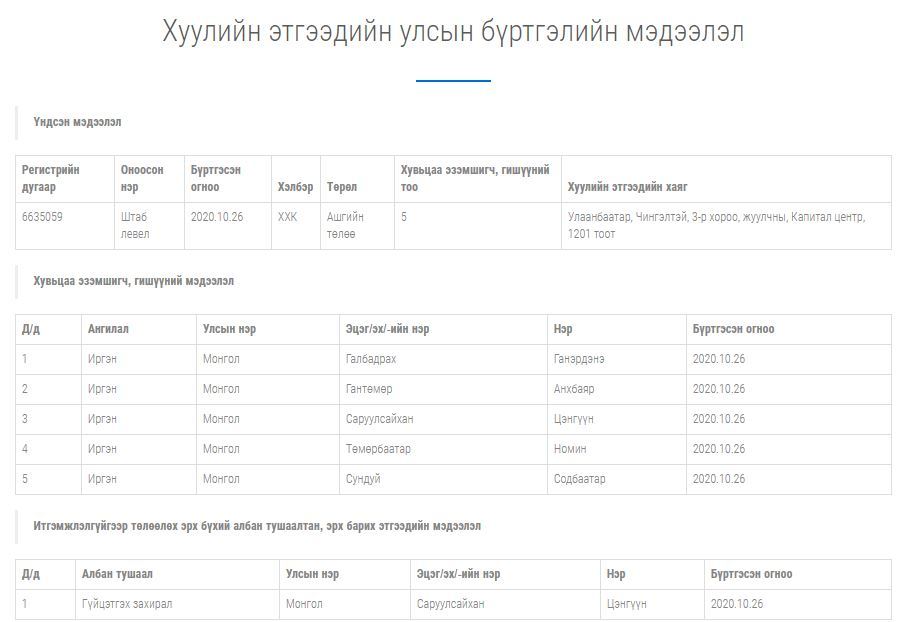Viewport: 906px width, 622px height.
Task: Select the position 'Гүйцэтгэх захирал'
Action: 127,604
